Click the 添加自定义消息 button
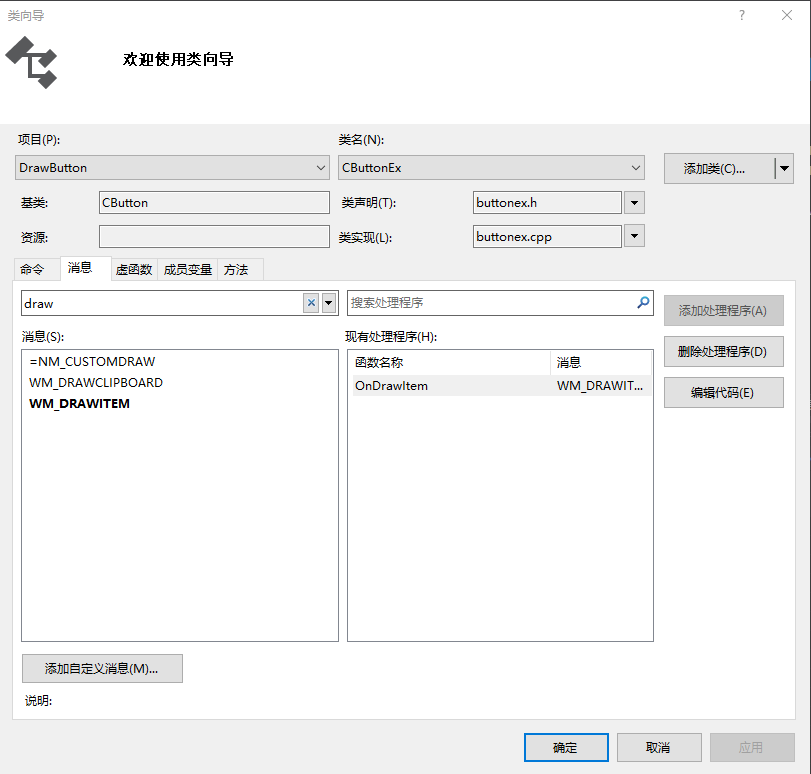The height and width of the screenshot is (774, 811). click(101, 668)
